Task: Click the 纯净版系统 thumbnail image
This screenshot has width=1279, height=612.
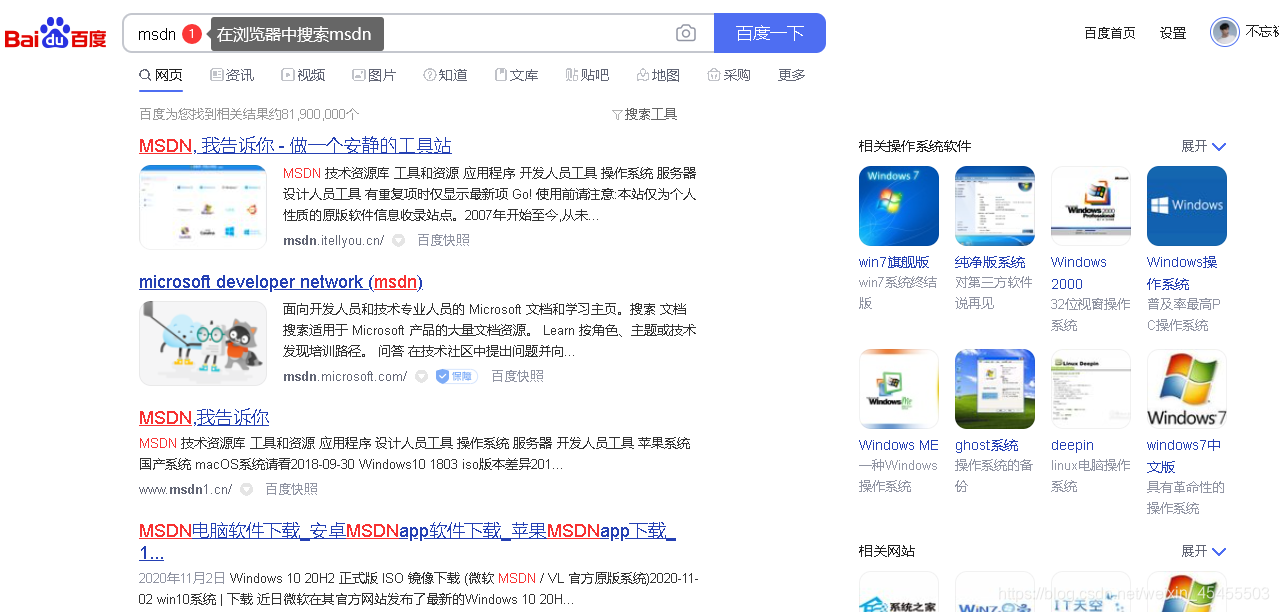Action: click(x=995, y=206)
